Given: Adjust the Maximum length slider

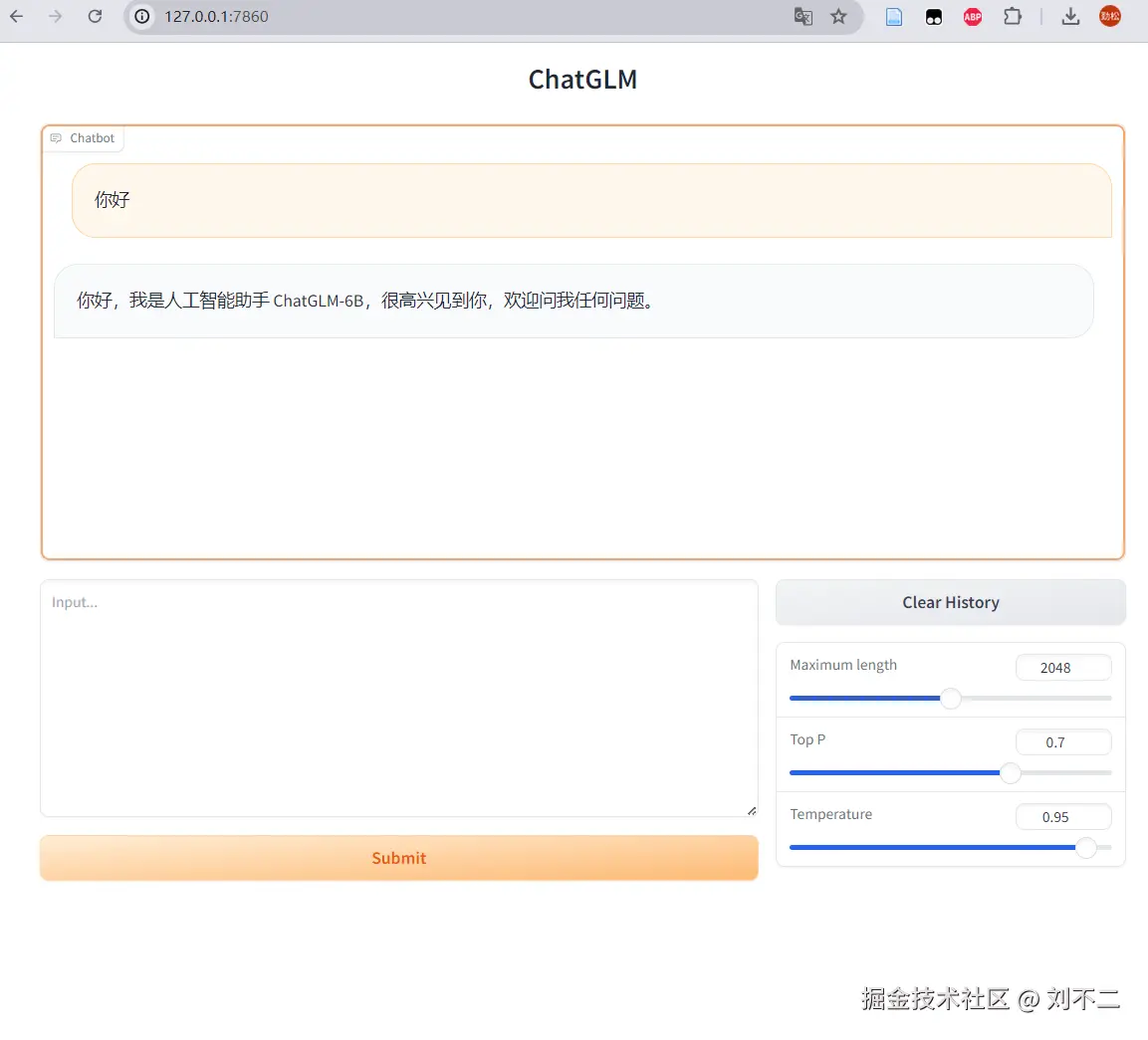Looking at the screenshot, I should point(950,699).
